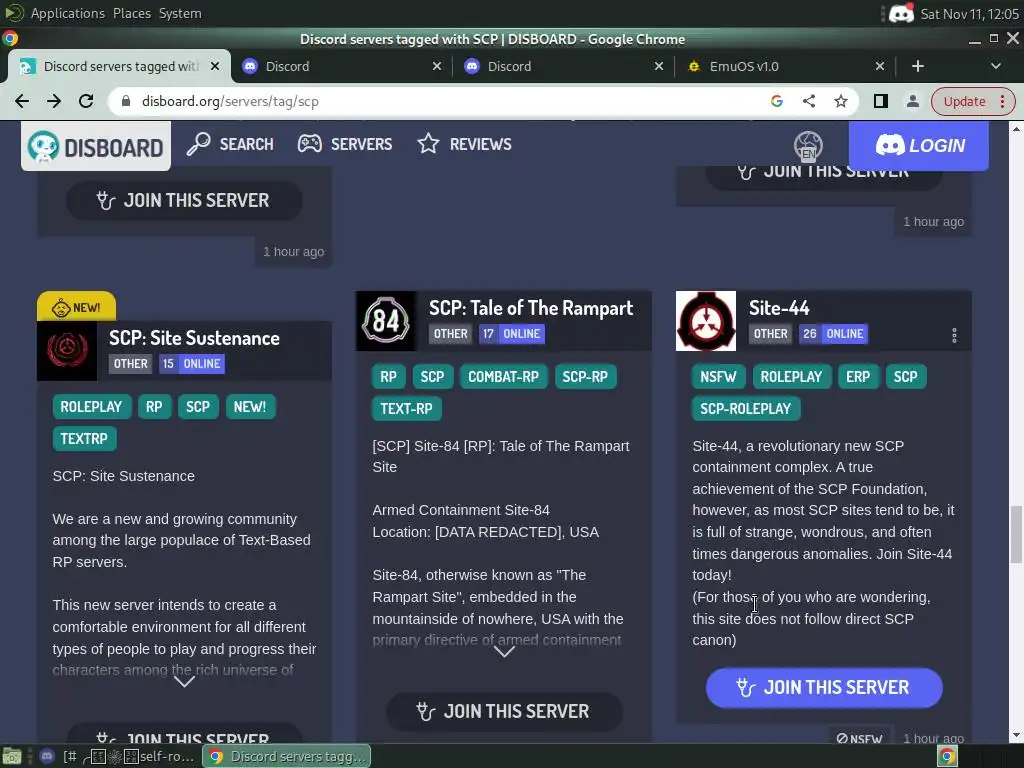Click the DISBOARD logo
1024x768 pixels.
coord(95,146)
